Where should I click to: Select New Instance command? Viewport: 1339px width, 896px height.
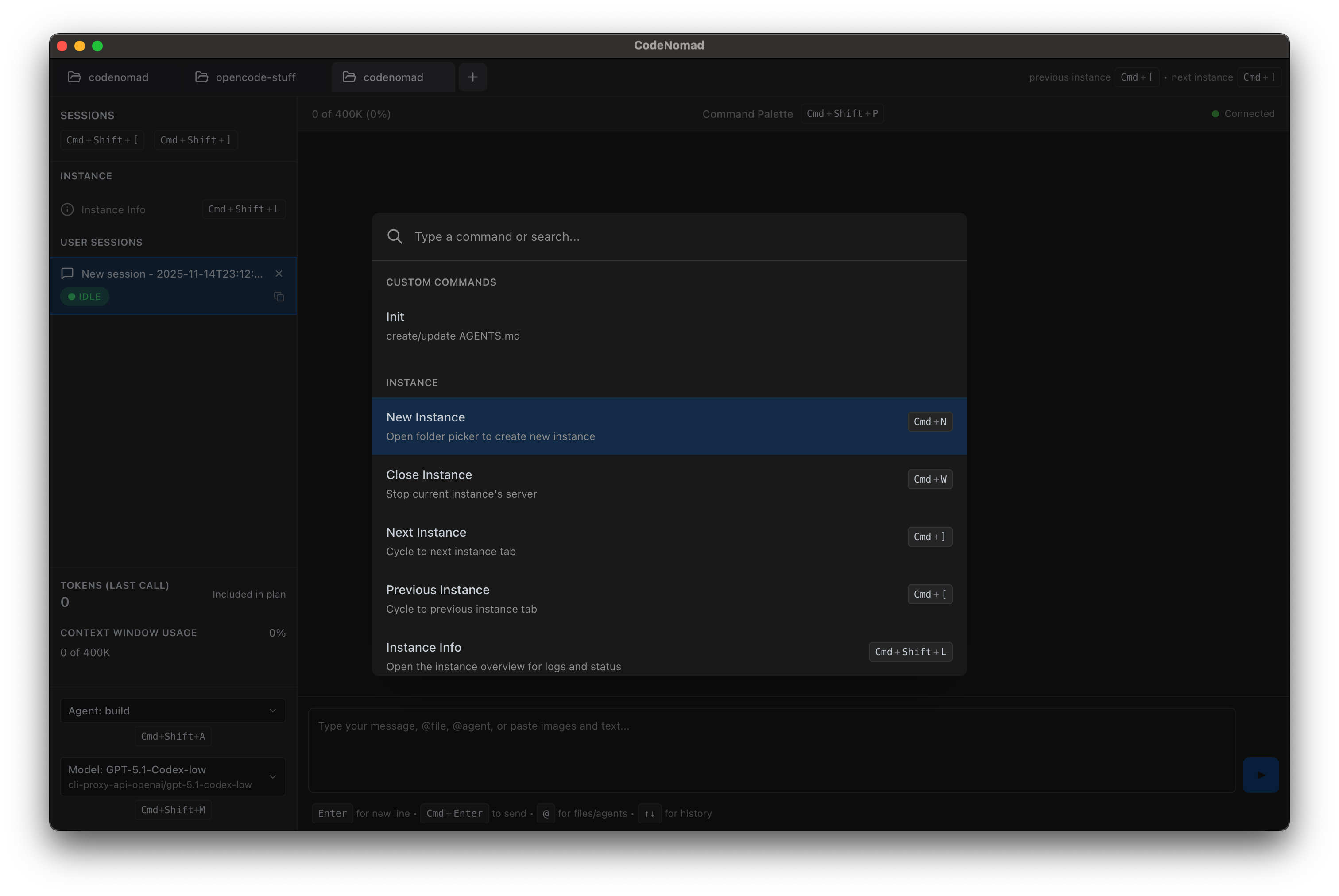tap(669, 426)
